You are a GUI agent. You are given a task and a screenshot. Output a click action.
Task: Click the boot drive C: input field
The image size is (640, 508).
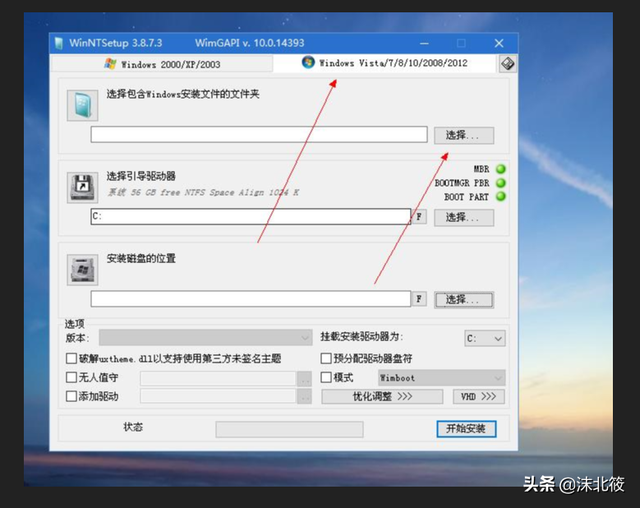click(251, 217)
